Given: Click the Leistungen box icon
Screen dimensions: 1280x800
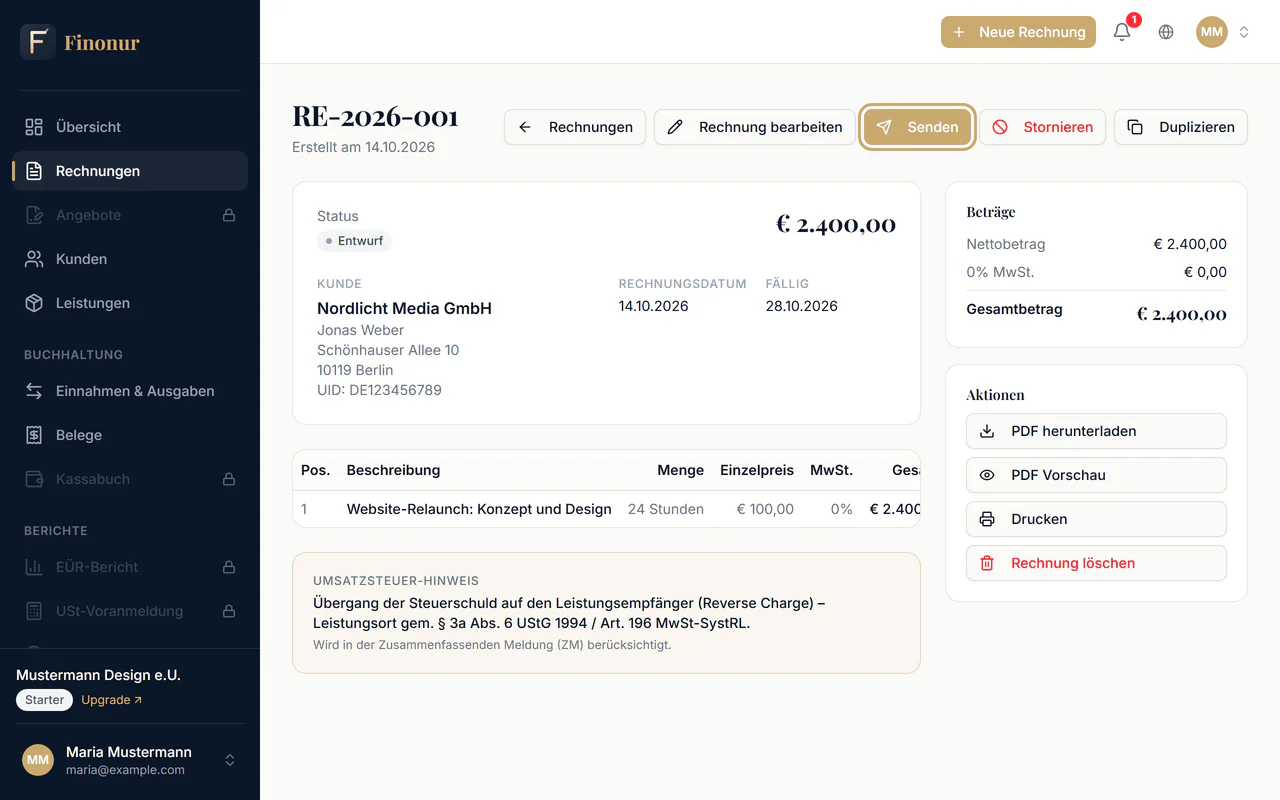Looking at the screenshot, I should click(34, 303).
